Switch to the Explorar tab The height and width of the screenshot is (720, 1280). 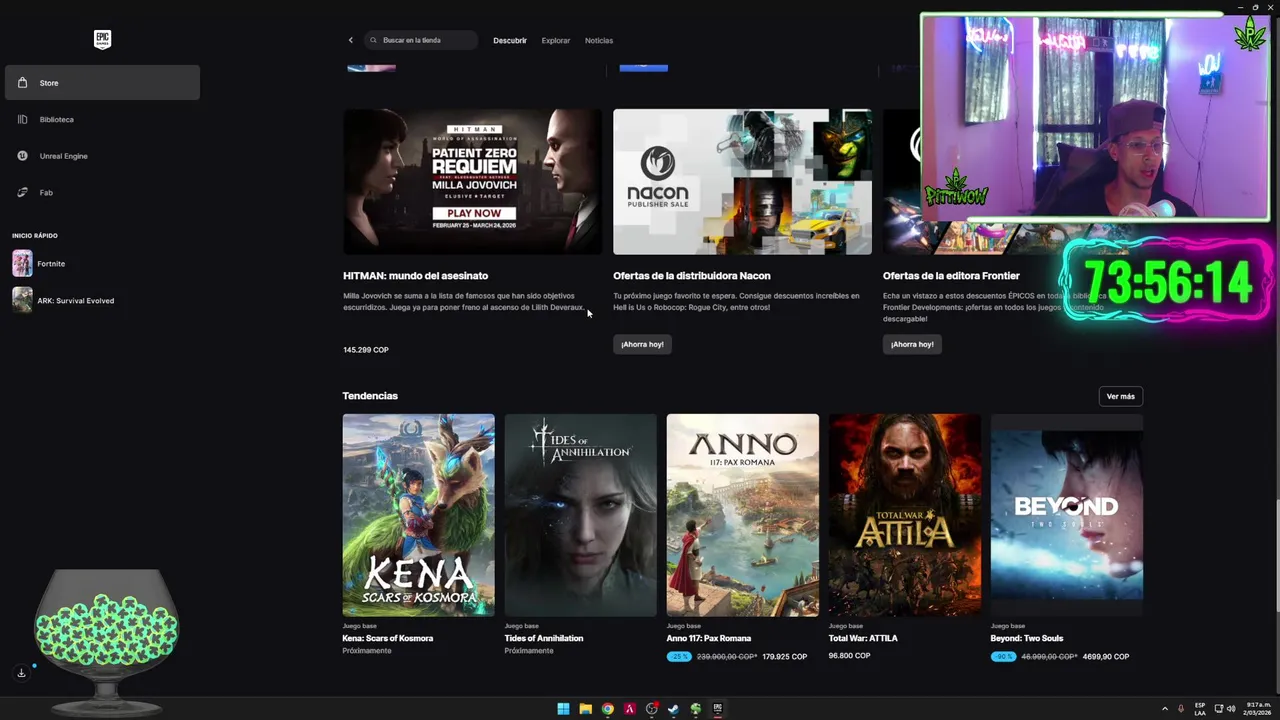coord(556,40)
